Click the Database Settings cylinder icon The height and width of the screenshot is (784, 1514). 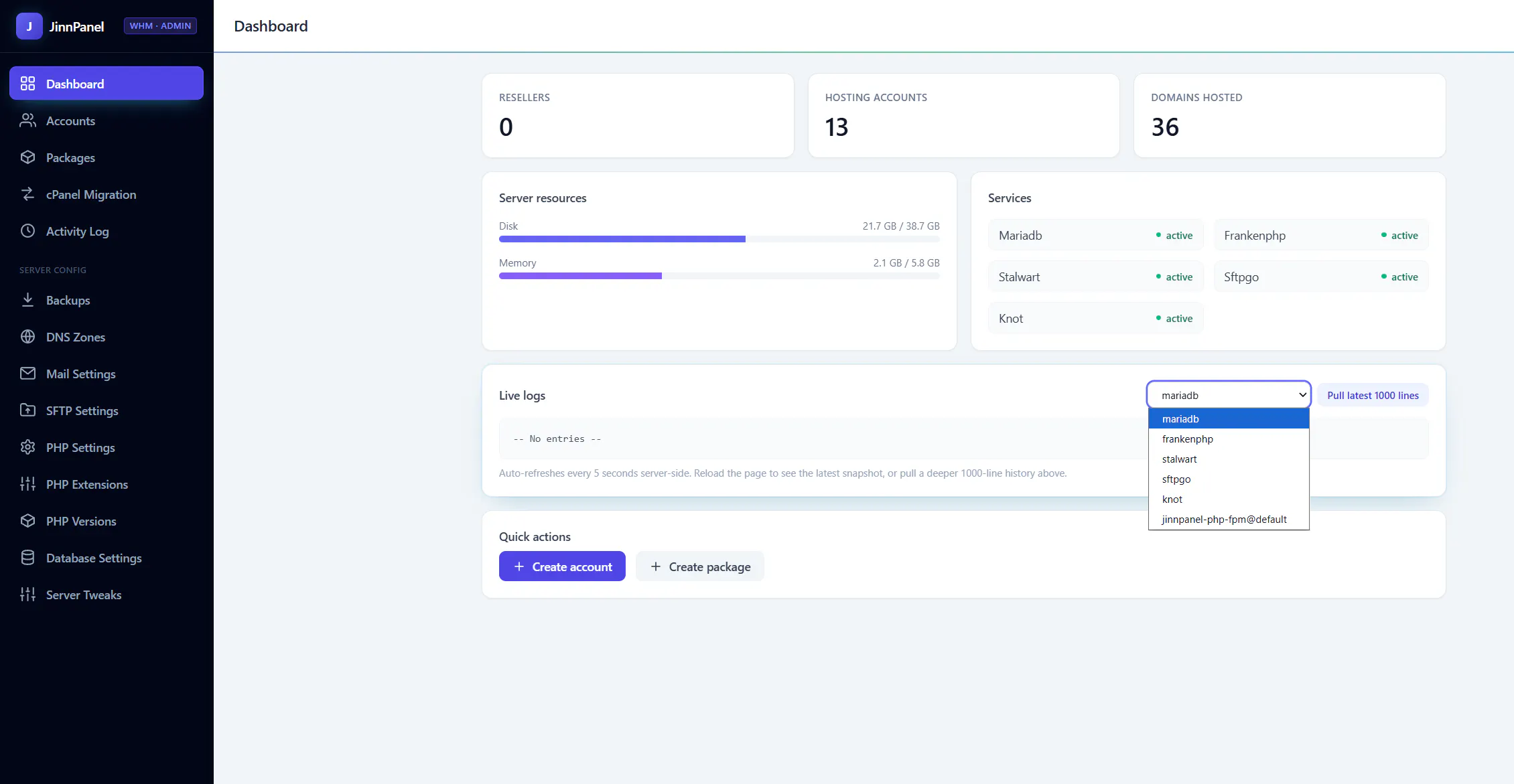click(27, 558)
